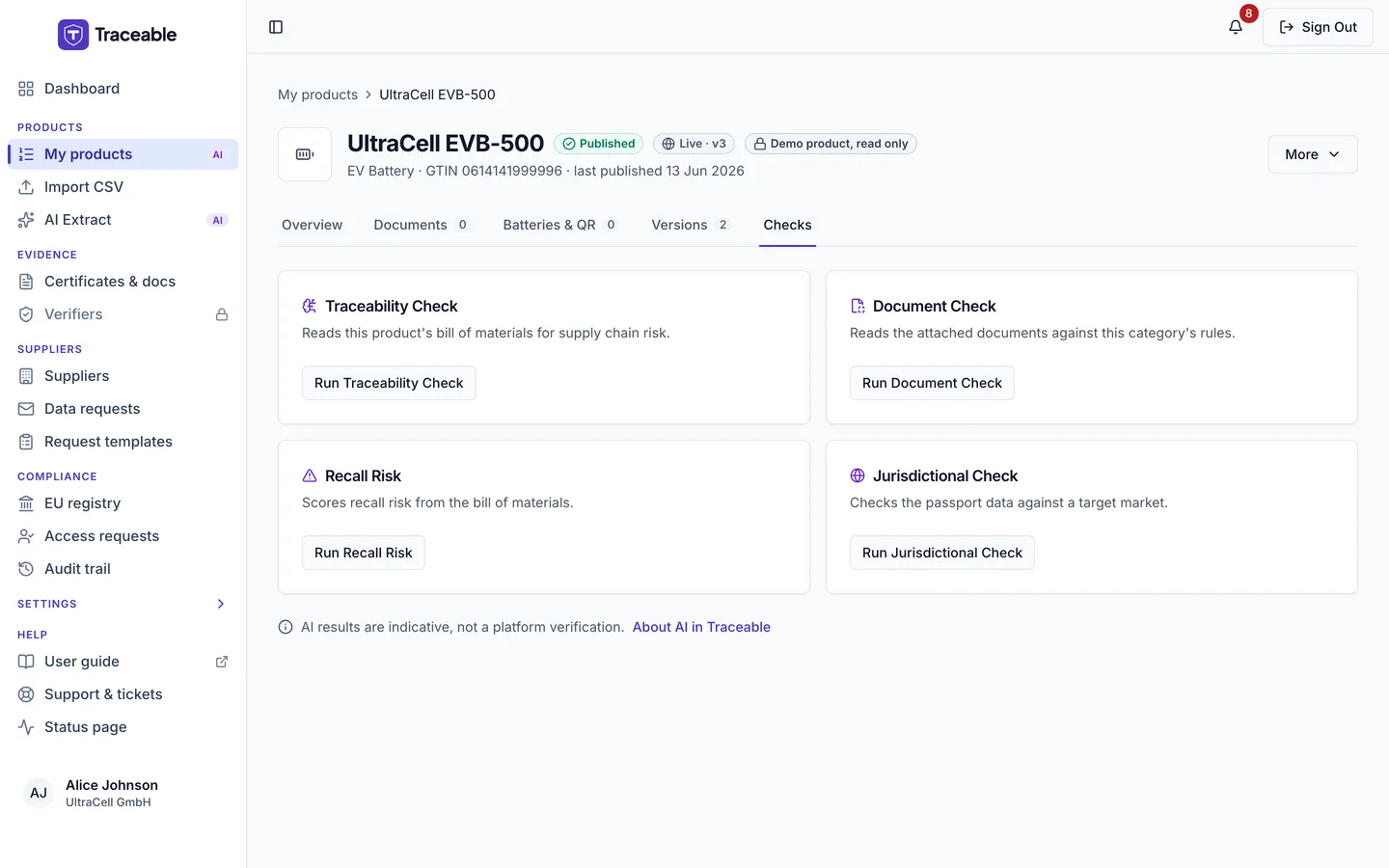Open Request templates
1389x868 pixels.
[x=123, y=442]
